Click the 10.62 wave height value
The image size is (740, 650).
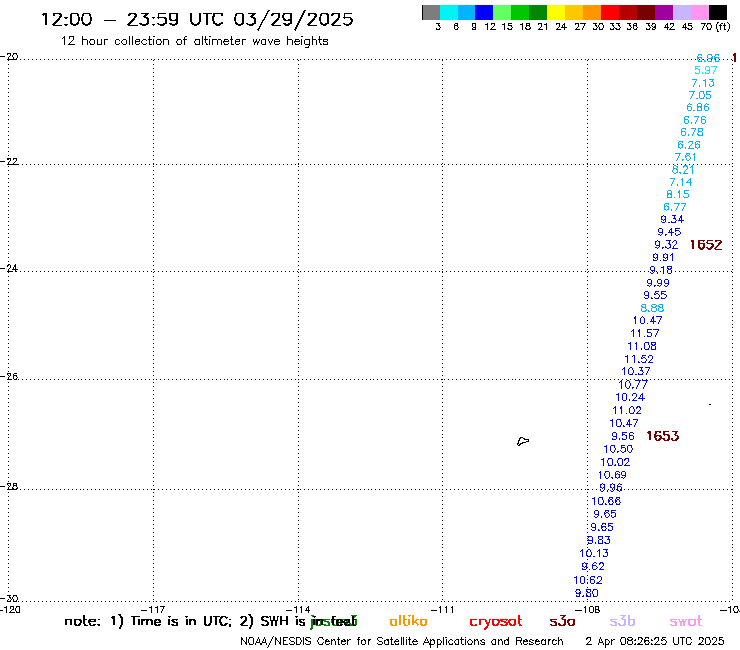pos(588,580)
